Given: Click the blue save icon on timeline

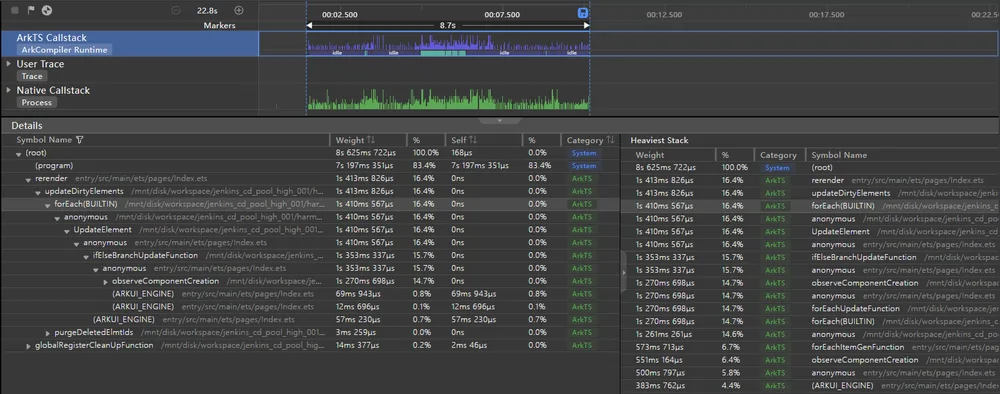Looking at the screenshot, I should (x=583, y=13).
